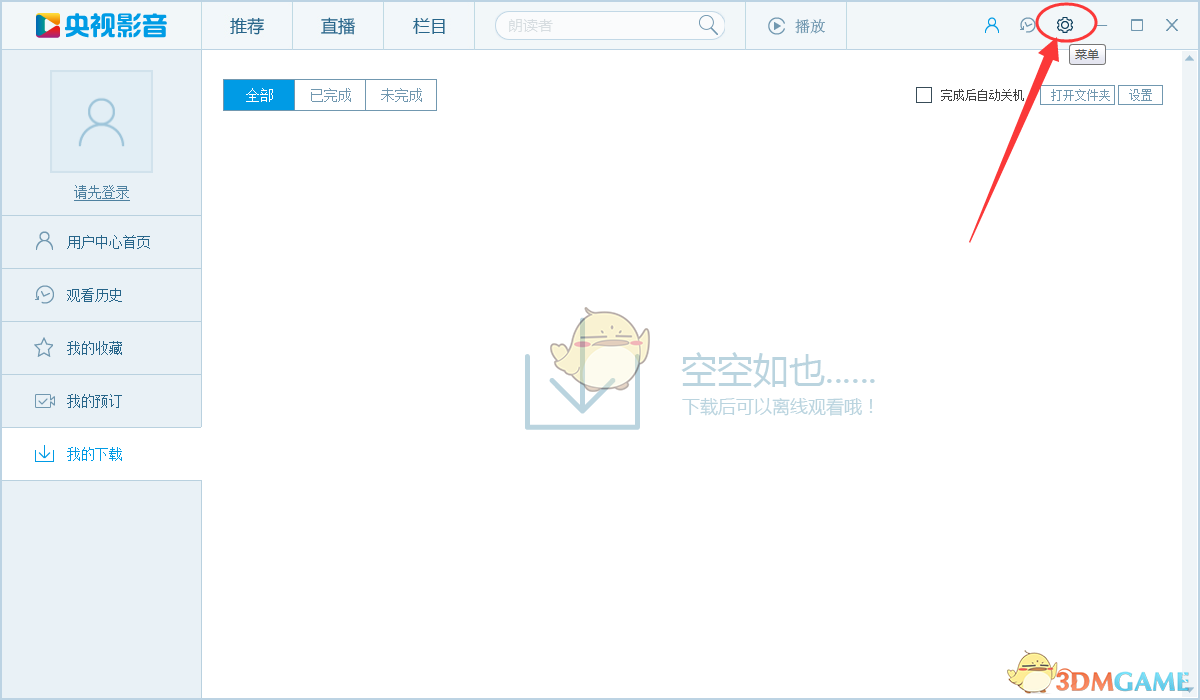Click the gear menu icon in title bar
The height and width of the screenshot is (700, 1200).
(1064, 25)
